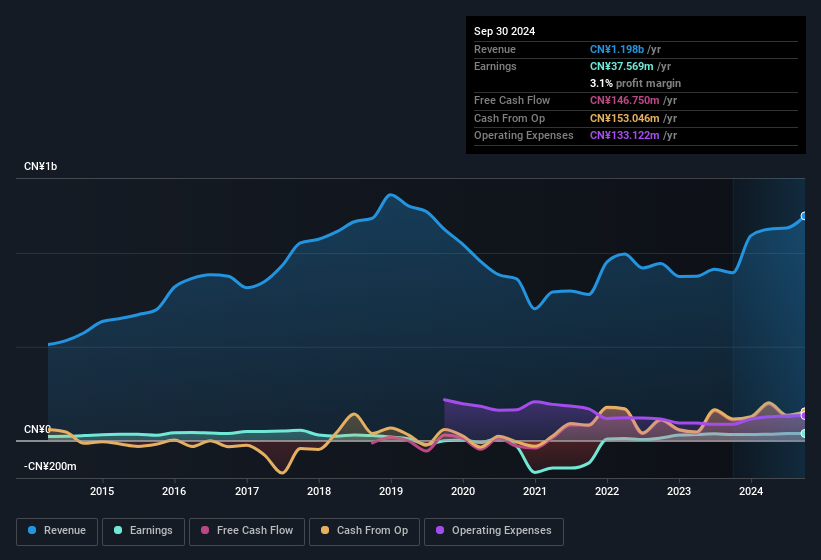
Task: Click the purple Operating Expenses legend dot
Action: click(x=440, y=530)
